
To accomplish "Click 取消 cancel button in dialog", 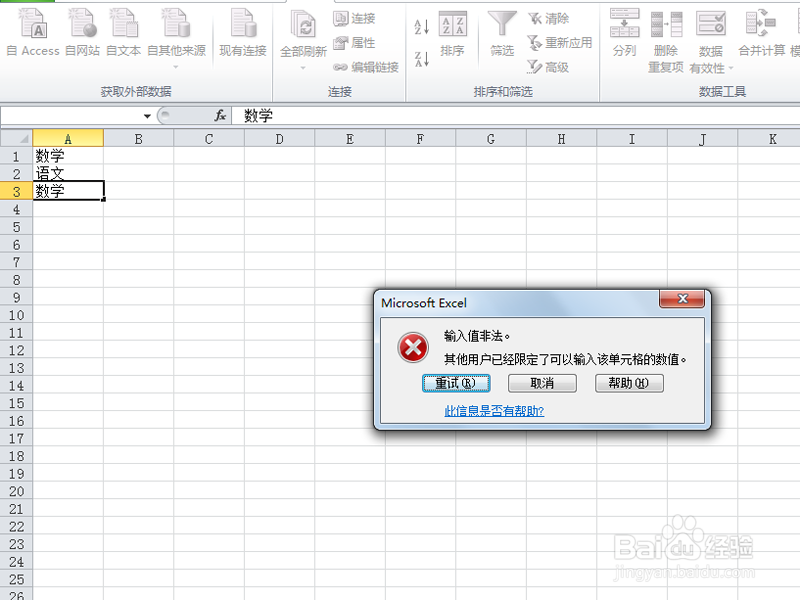I will (542, 383).
